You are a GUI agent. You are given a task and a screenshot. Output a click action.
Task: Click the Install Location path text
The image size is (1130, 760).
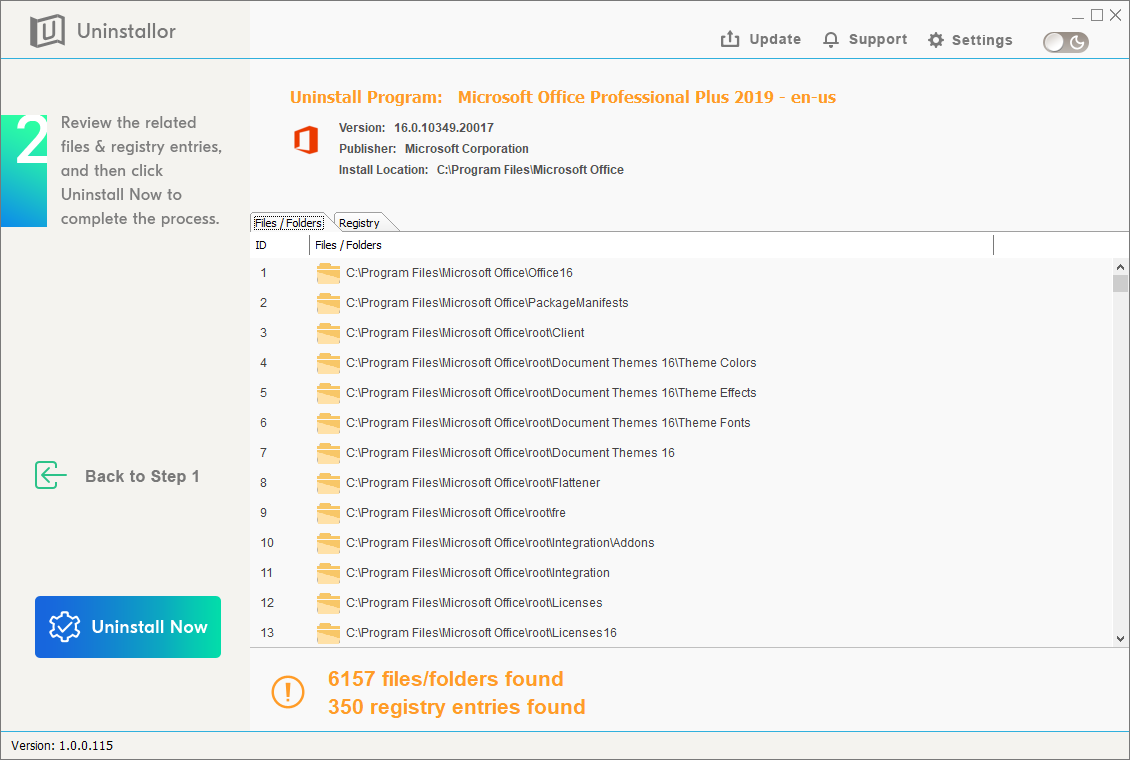tap(530, 170)
